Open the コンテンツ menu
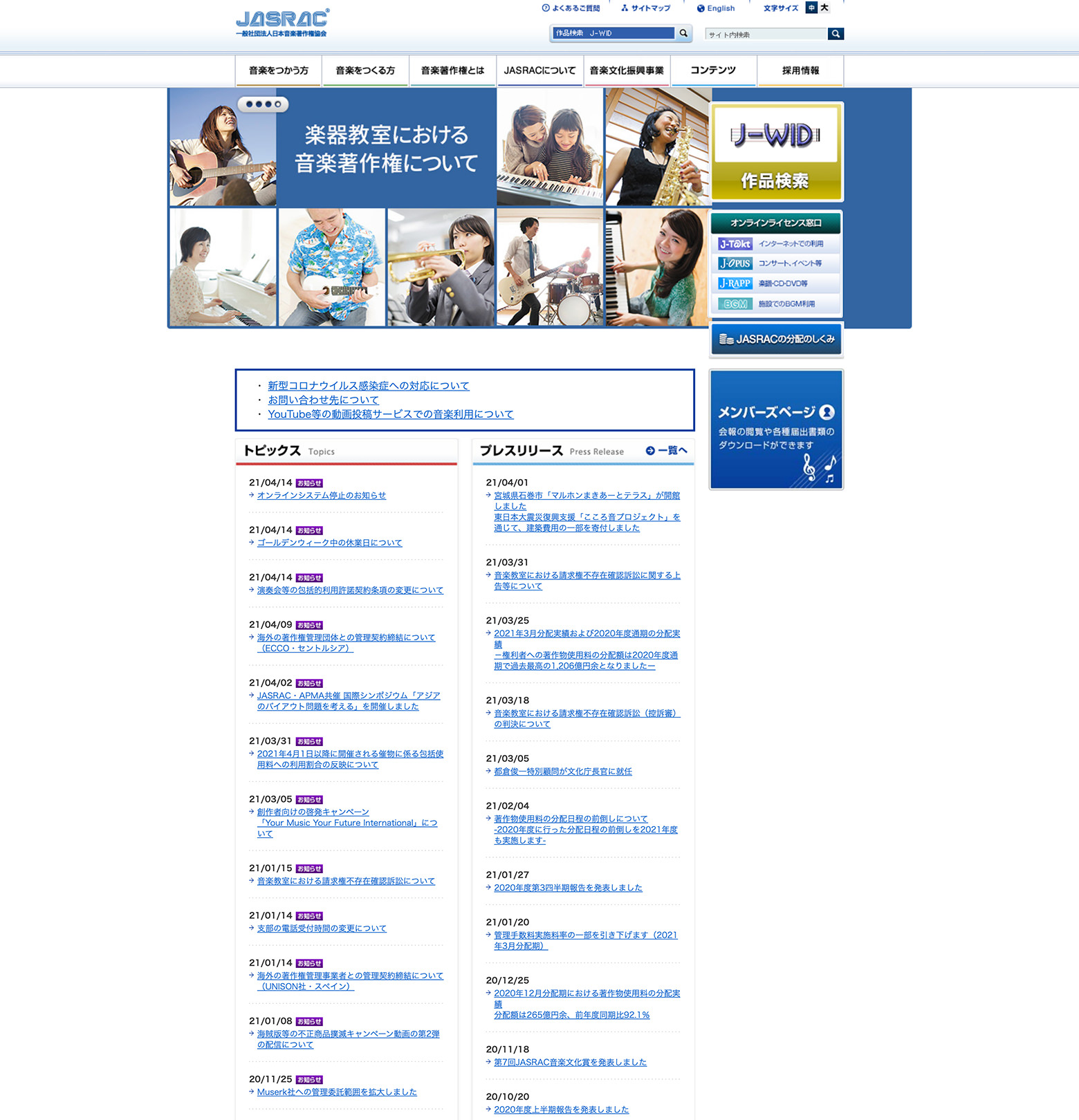Screen dimensions: 1079x1120 (713, 71)
